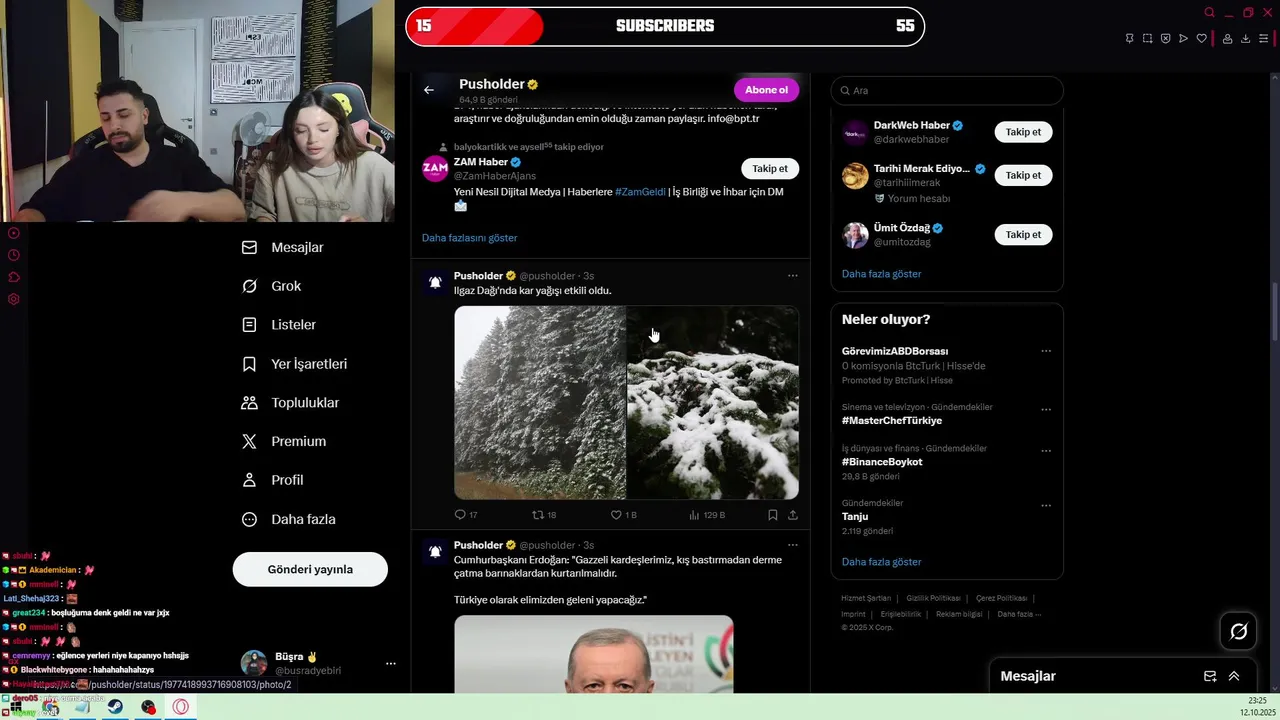Image resolution: width=1280 pixels, height=720 pixels.
Task: Click the floating Grok button
Action: pyautogui.click(x=1239, y=631)
